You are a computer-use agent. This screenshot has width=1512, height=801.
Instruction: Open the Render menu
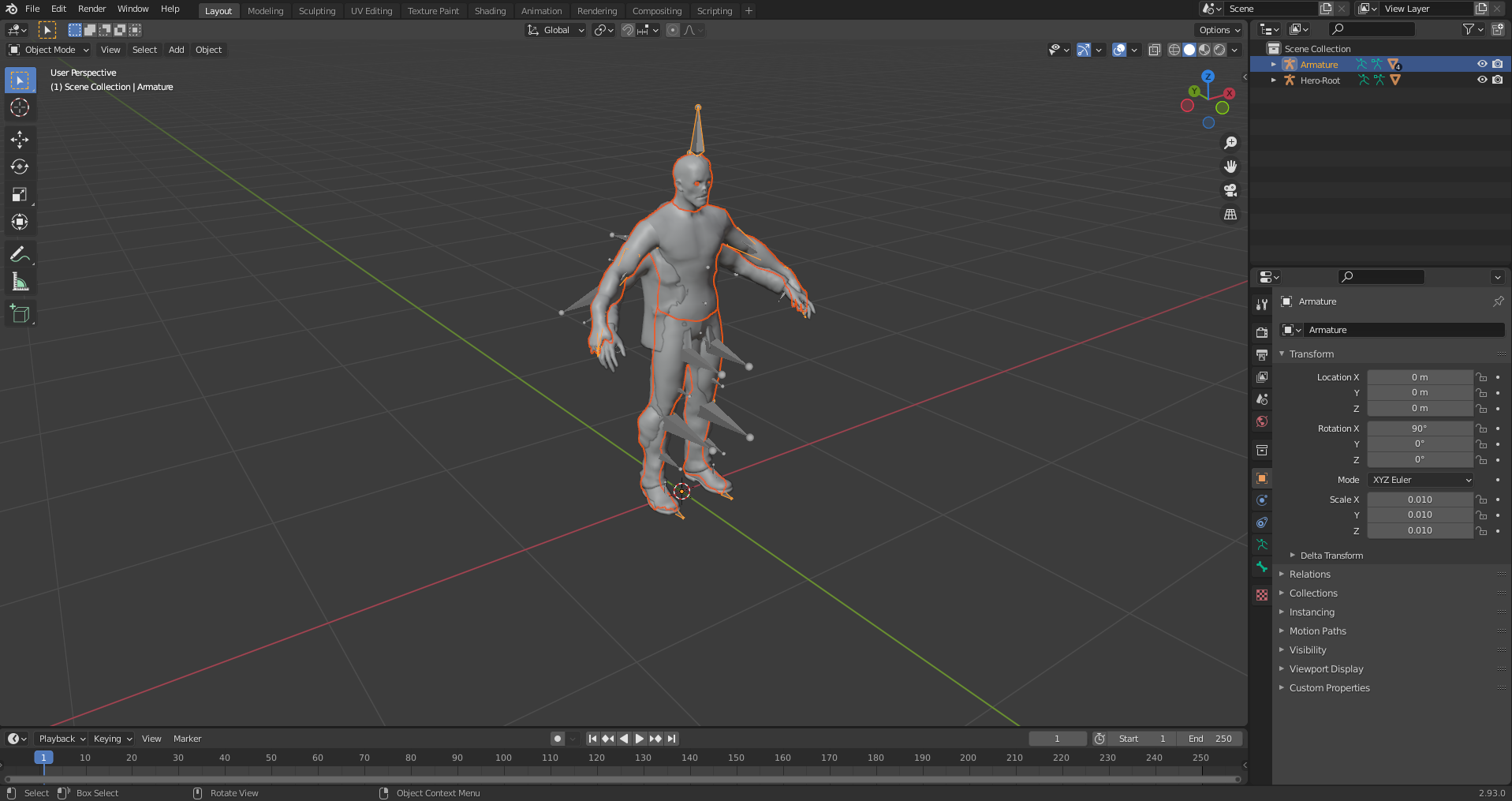tap(91, 9)
